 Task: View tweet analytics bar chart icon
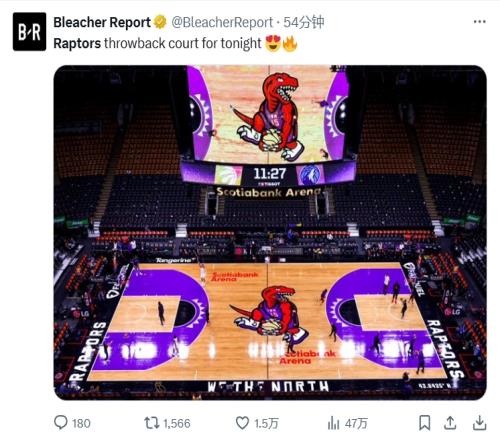(x=333, y=423)
